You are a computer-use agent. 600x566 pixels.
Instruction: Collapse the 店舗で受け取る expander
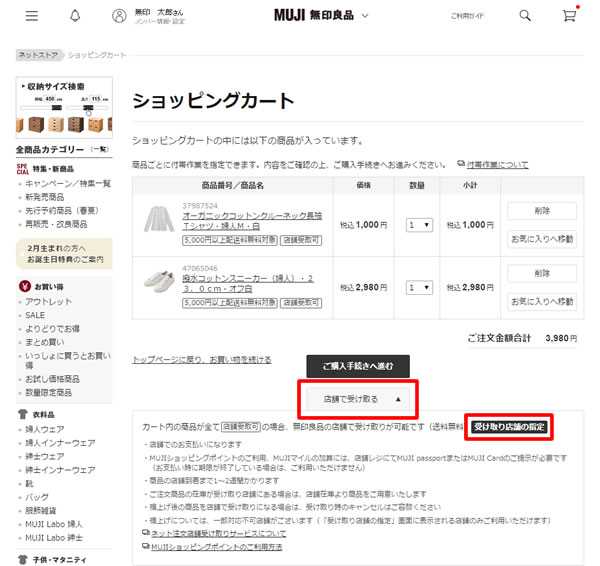click(357, 398)
